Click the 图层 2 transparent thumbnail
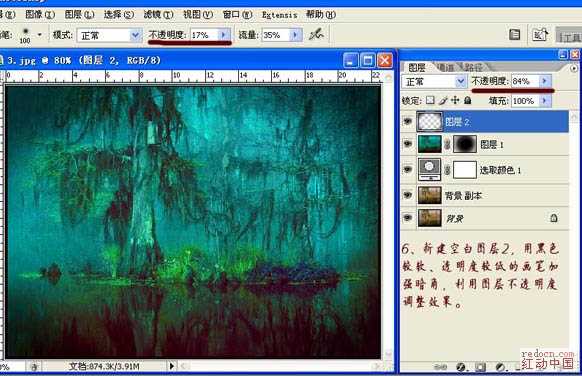 430,121
